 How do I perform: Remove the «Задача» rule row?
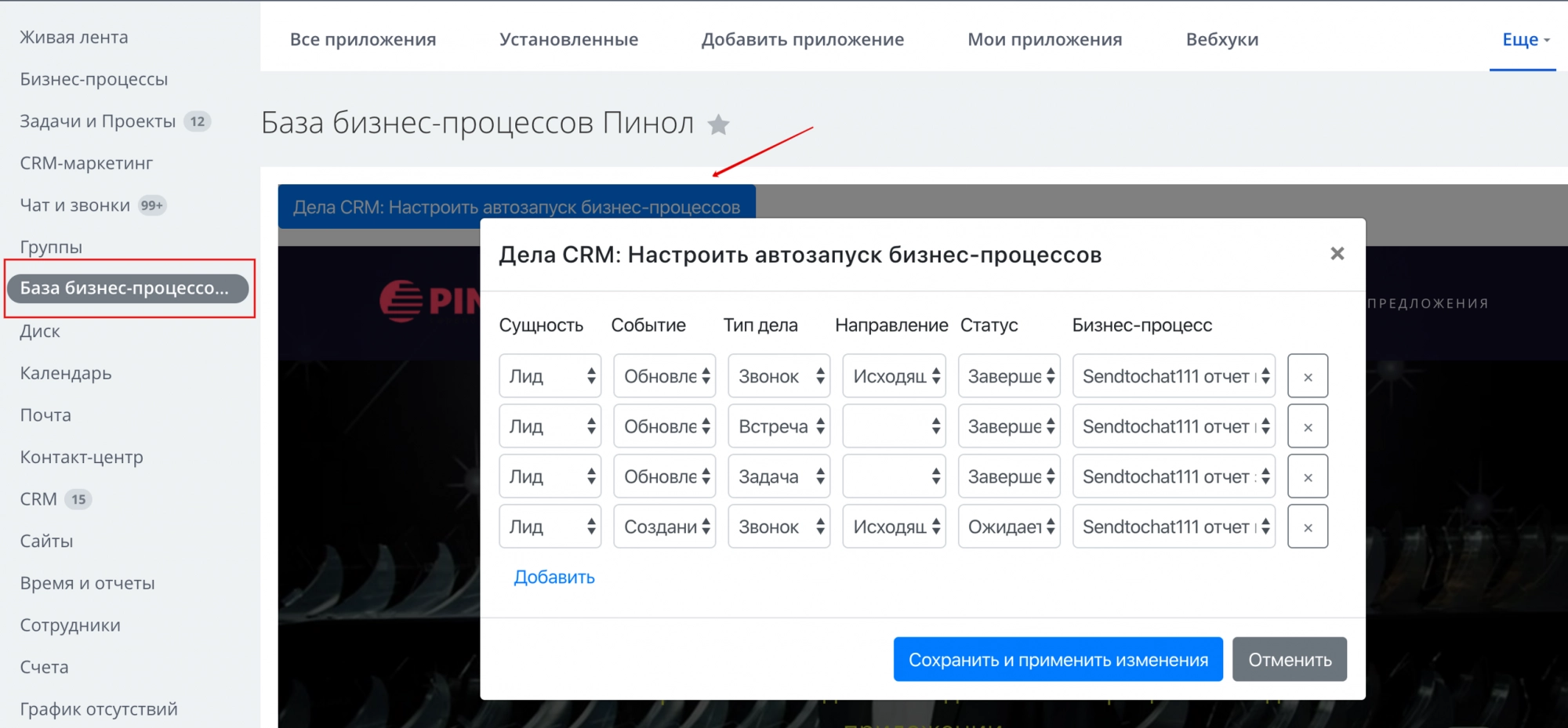[1307, 476]
